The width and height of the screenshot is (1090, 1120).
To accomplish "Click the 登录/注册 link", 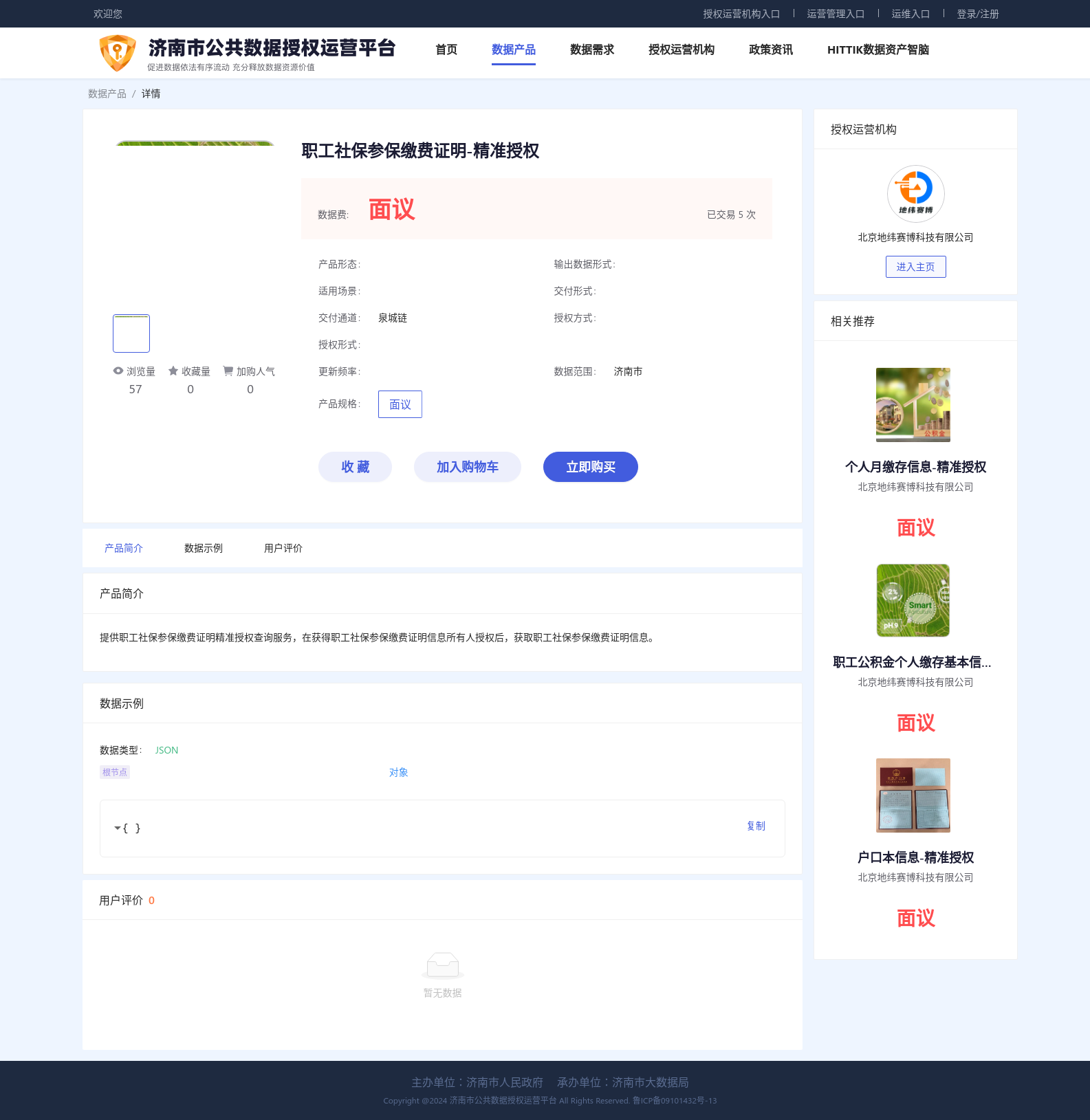I will click(x=978, y=14).
